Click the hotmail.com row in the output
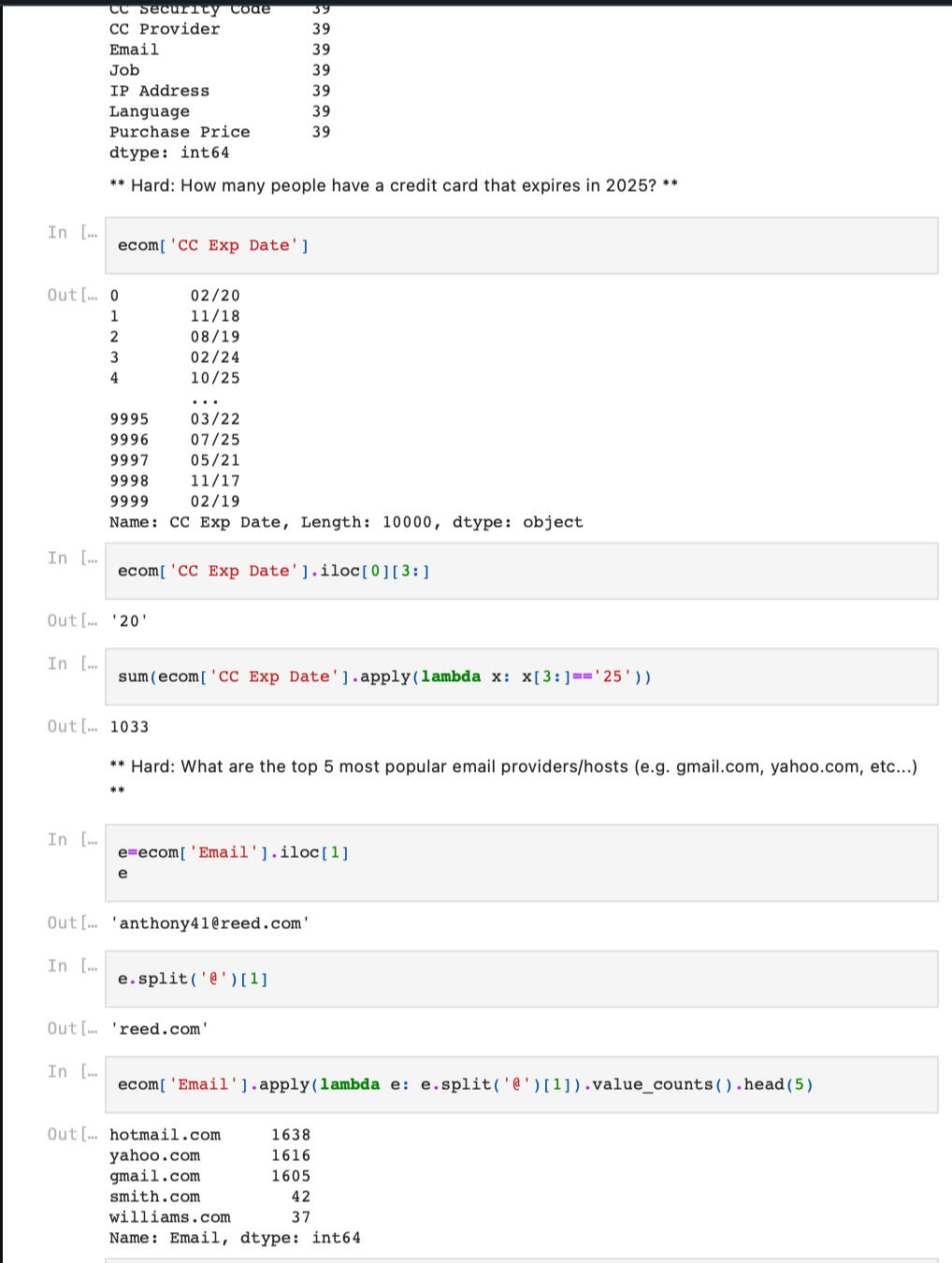952x1263 pixels. pyautogui.click(x=166, y=1135)
